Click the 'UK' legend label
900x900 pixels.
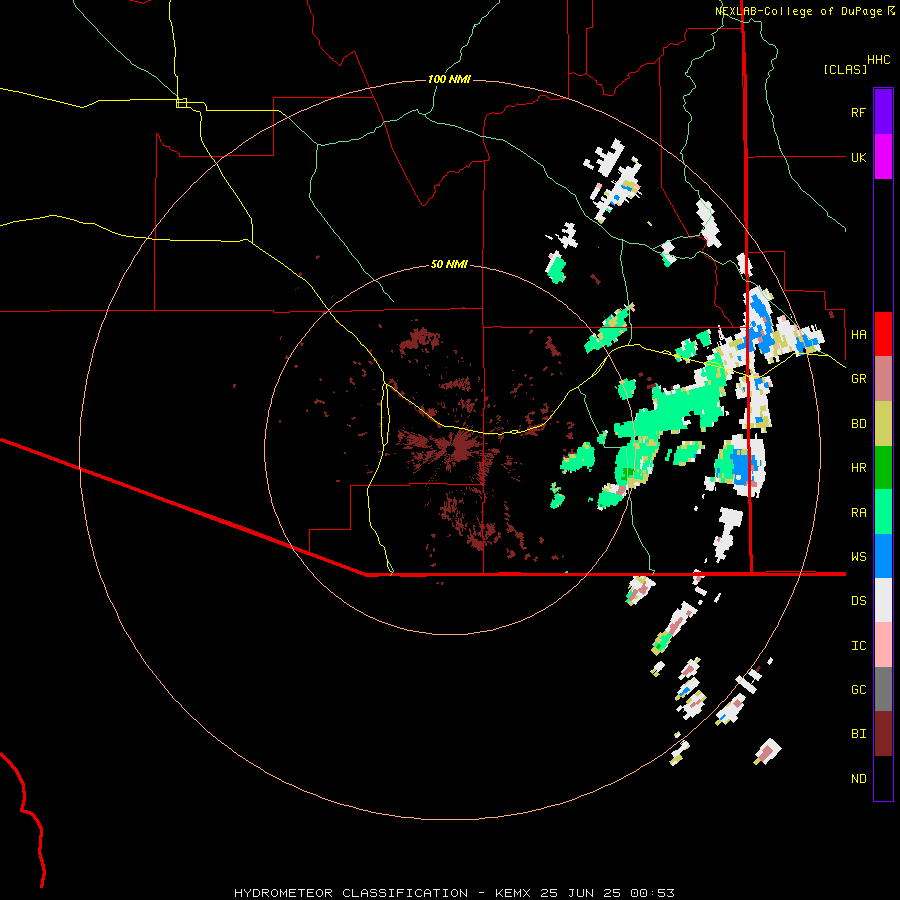coord(858,157)
